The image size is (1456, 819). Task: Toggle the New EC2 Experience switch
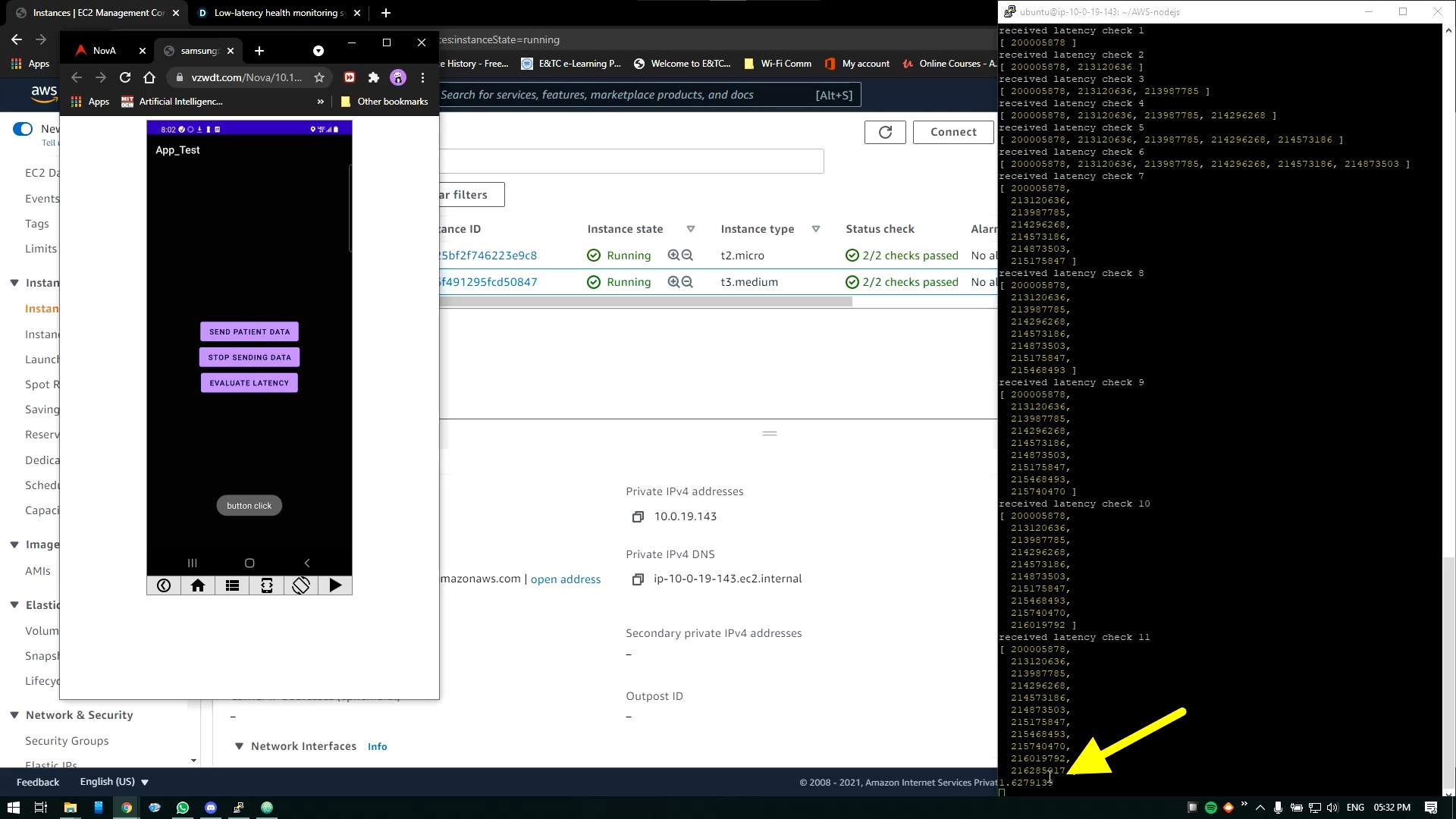[x=23, y=129]
